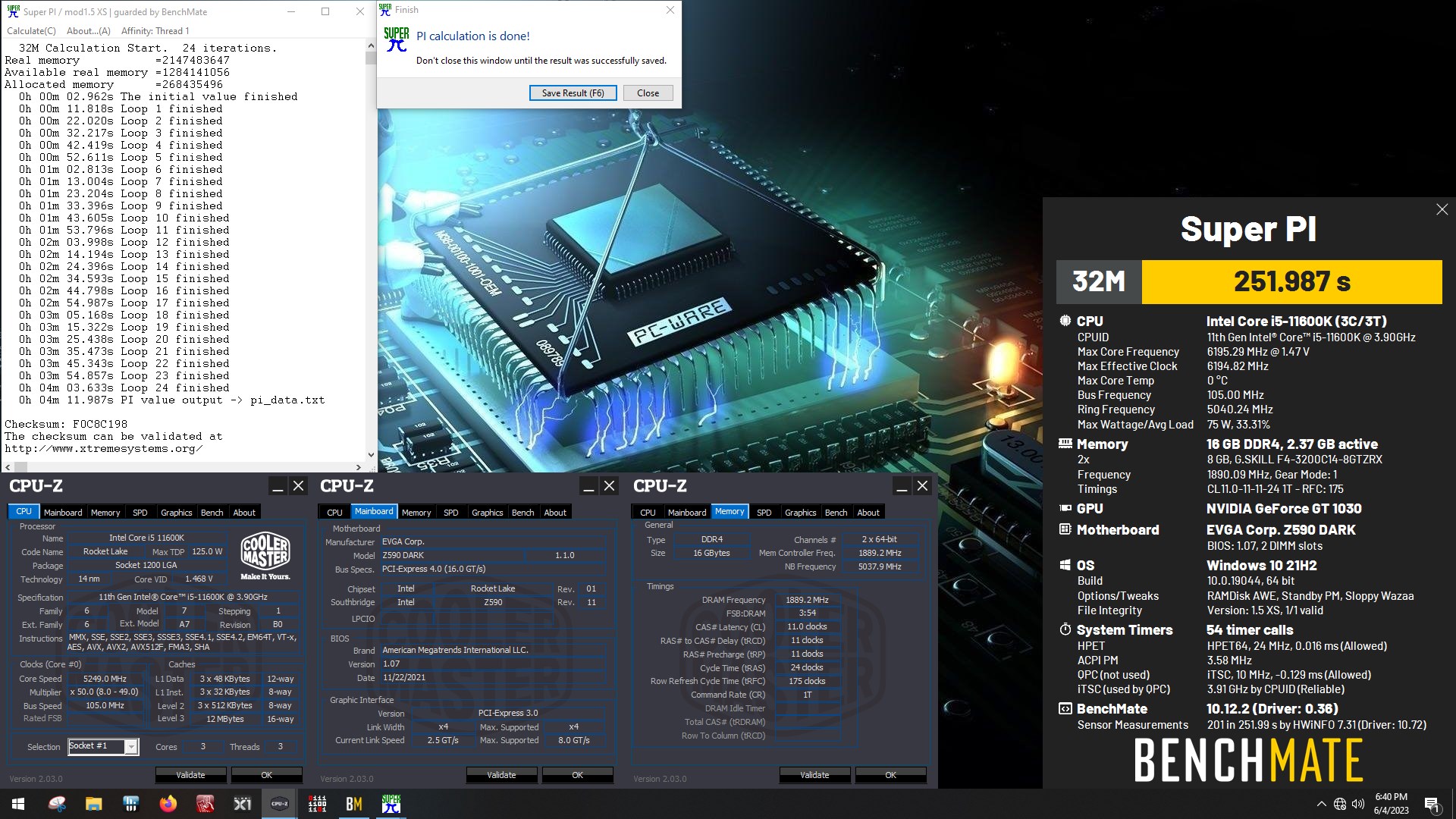Open Graphics tab in Memory CPU-Z window

801,513
